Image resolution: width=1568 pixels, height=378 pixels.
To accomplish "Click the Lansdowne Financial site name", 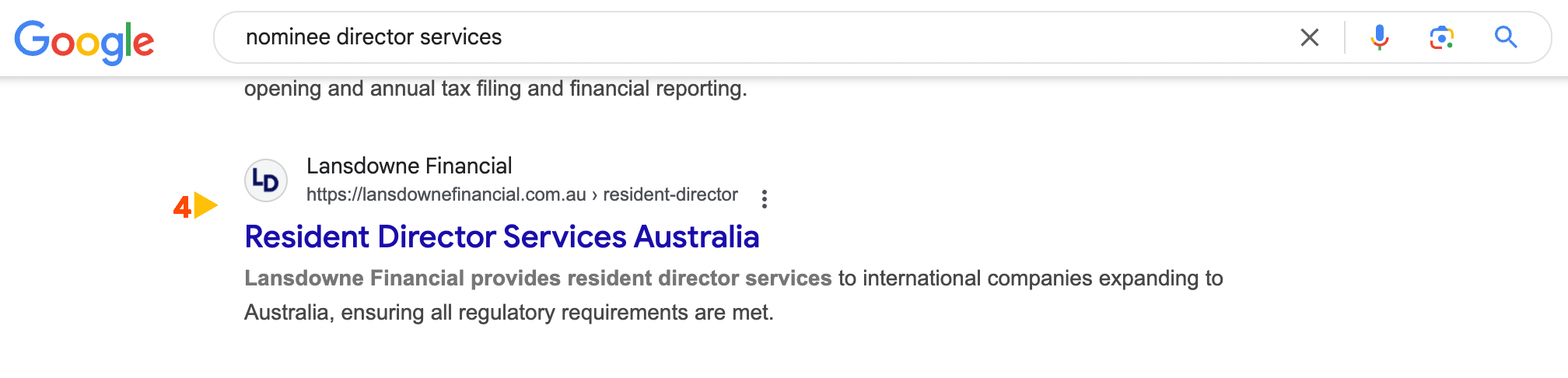I will point(409,166).
